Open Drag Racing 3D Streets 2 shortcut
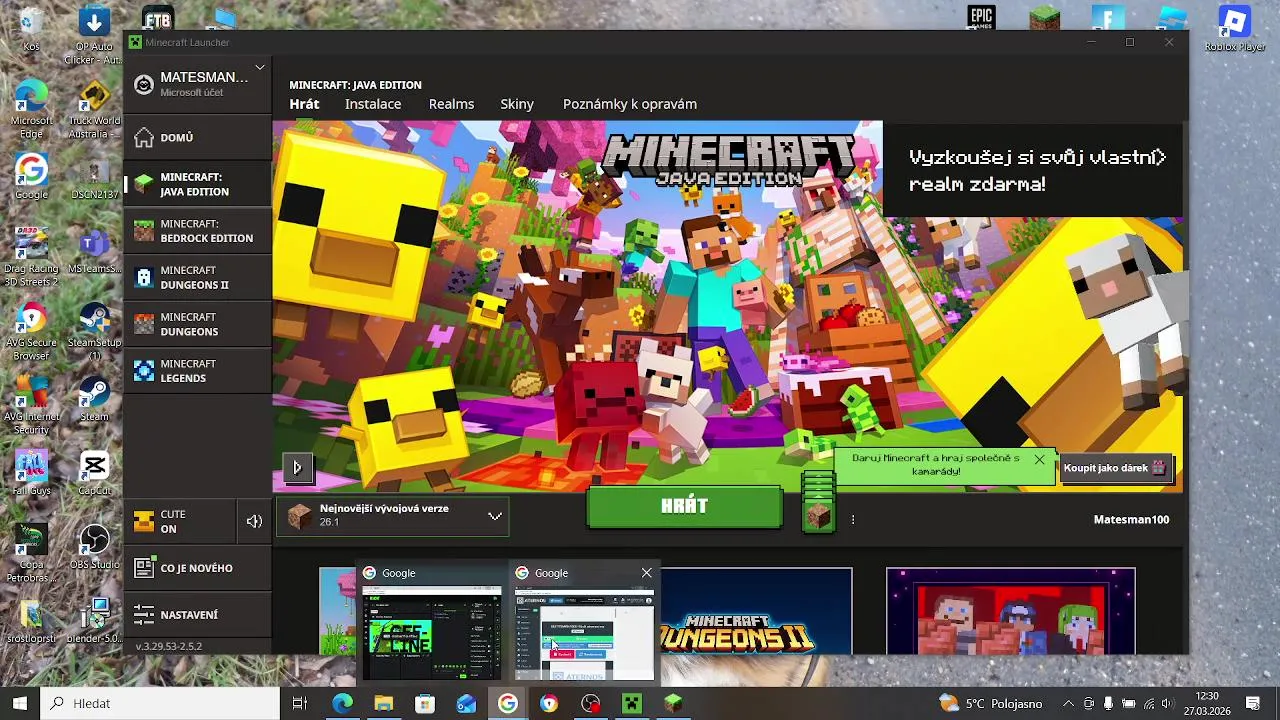This screenshot has height=720, width=1280. point(31,256)
